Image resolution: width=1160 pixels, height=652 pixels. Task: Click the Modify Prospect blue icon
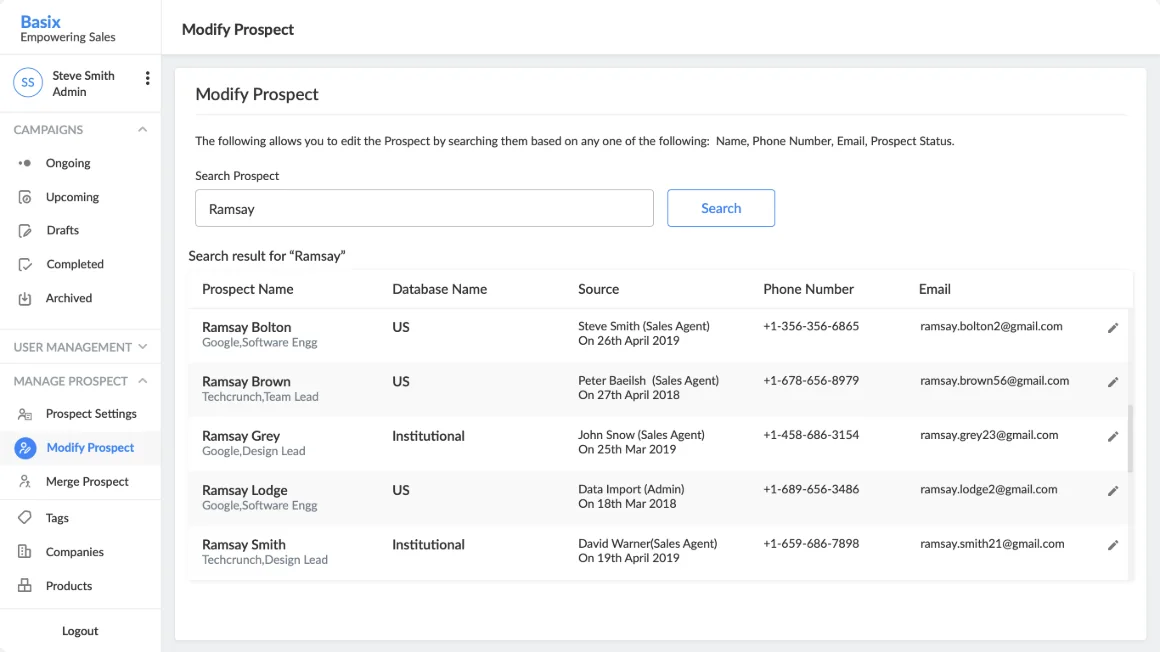pos(25,448)
